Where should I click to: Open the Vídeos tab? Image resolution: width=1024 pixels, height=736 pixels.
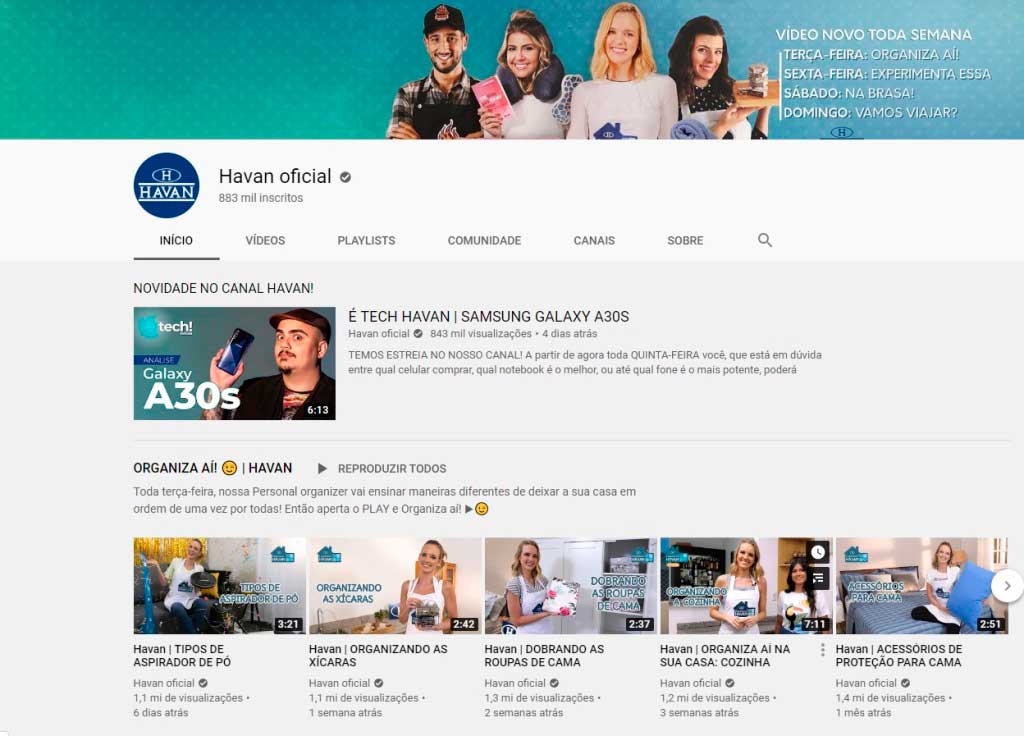(265, 240)
